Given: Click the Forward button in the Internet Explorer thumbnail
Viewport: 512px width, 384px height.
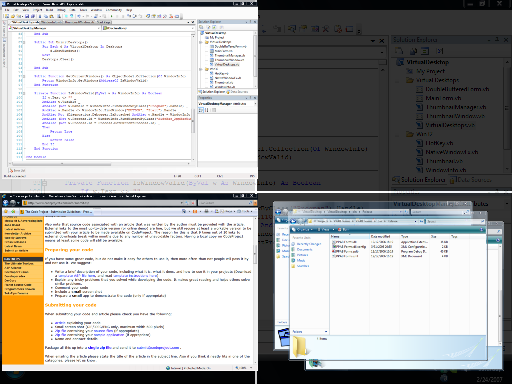Looking at the screenshot, I should pos(13,203).
